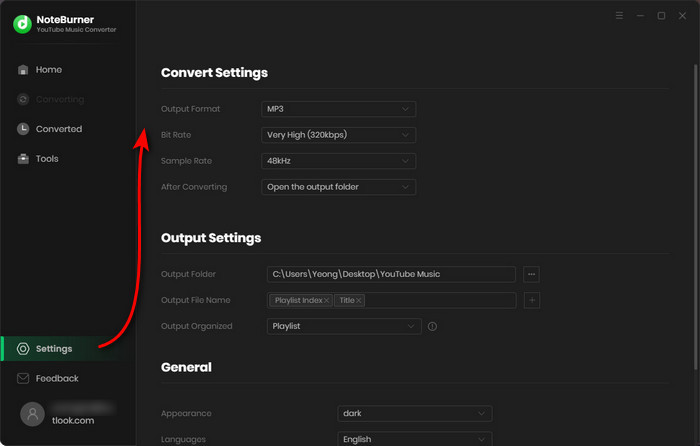Open the hamburger menu in title bar
The image size is (700, 446).
click(619, 16)
